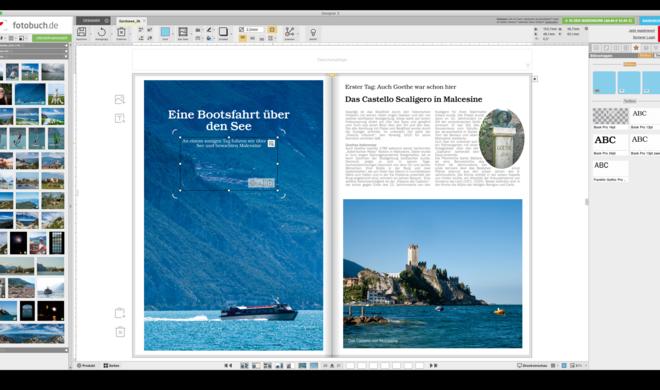Image resolution: width=660 pixels, height=390 pixels.
Task: Click the light bulb help icon
Action: [313, 32]
